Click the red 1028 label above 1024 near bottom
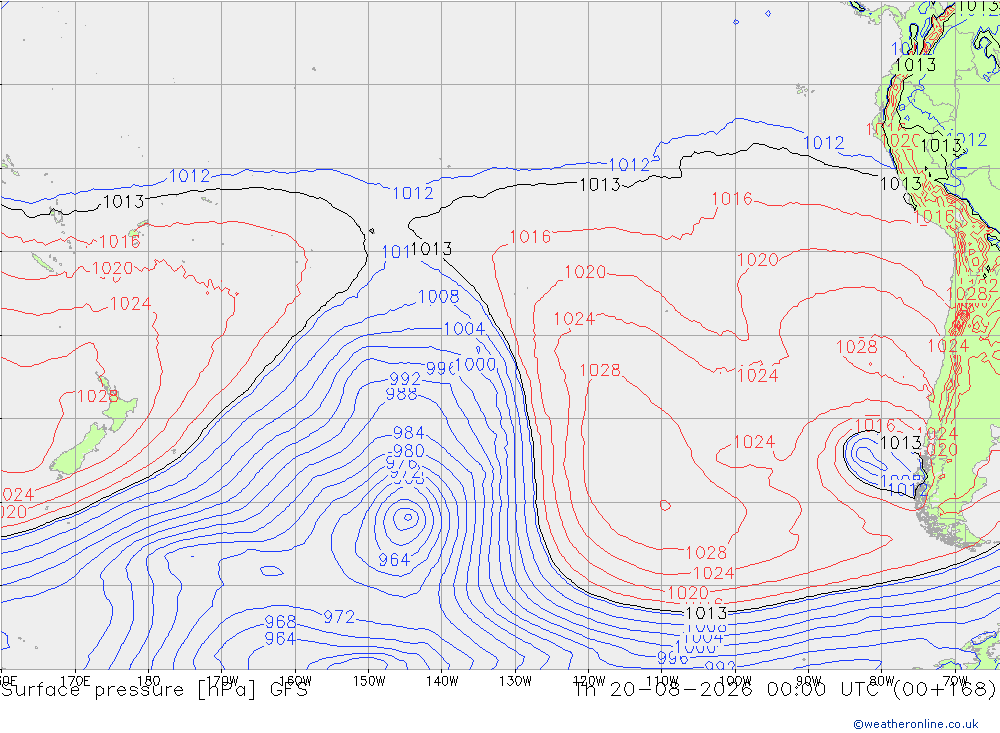 tap(707, 552)
